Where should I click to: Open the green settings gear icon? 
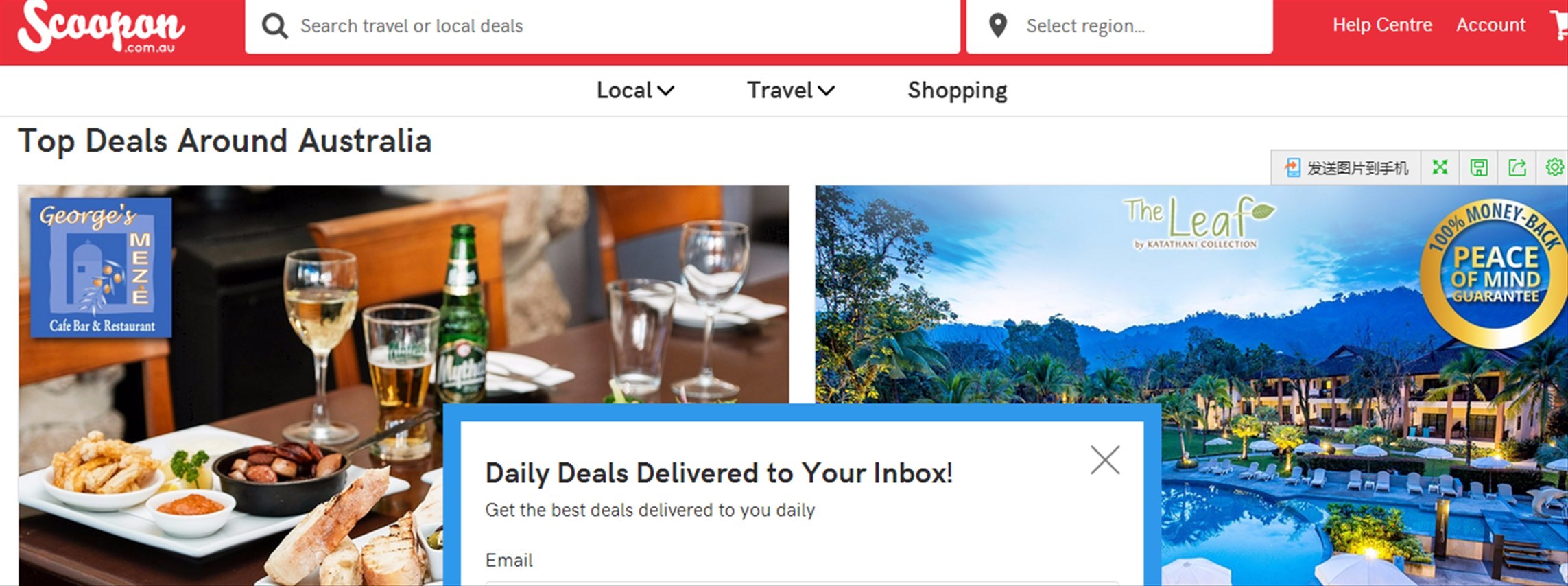click(x=1554, y=167)
